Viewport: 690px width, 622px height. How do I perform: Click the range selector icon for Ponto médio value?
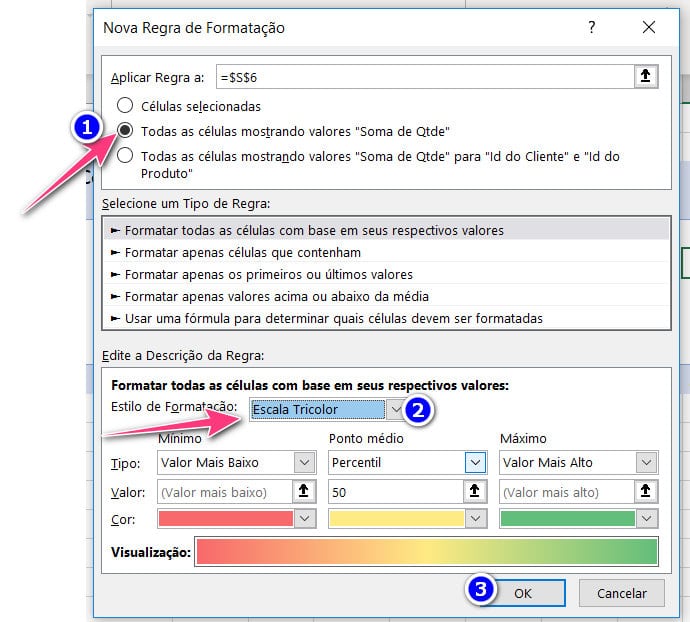pyautogui.click(x=475, y=491)
